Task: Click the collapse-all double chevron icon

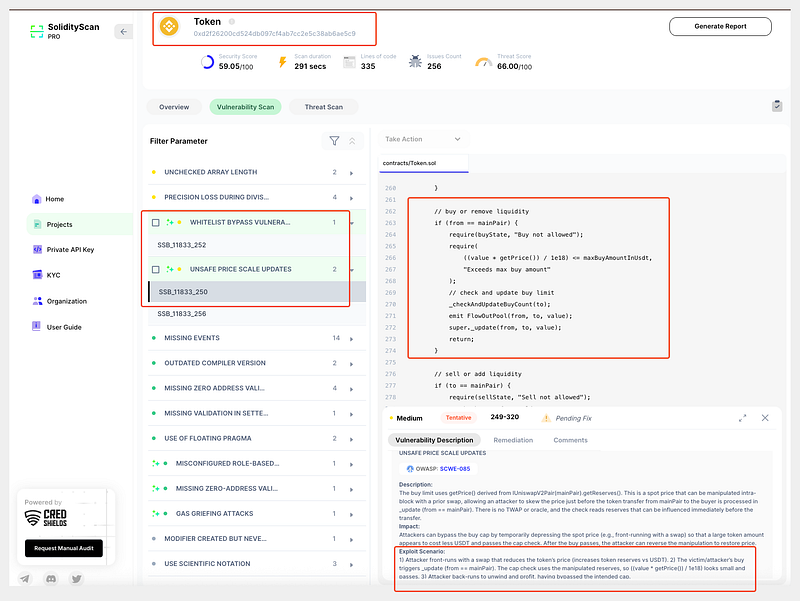Action: pyautogui.click(x=352, y=141)
